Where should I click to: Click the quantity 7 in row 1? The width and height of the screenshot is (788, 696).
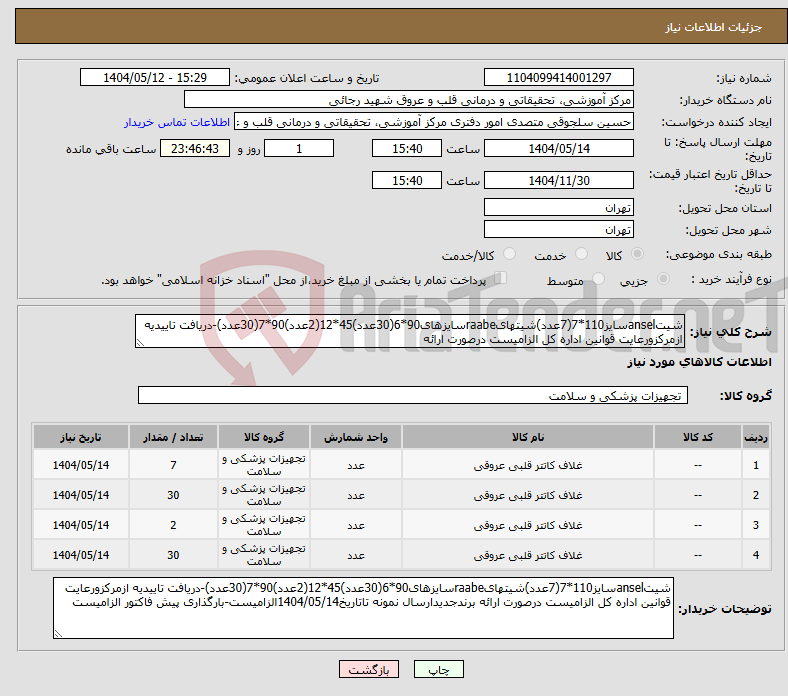173,465
